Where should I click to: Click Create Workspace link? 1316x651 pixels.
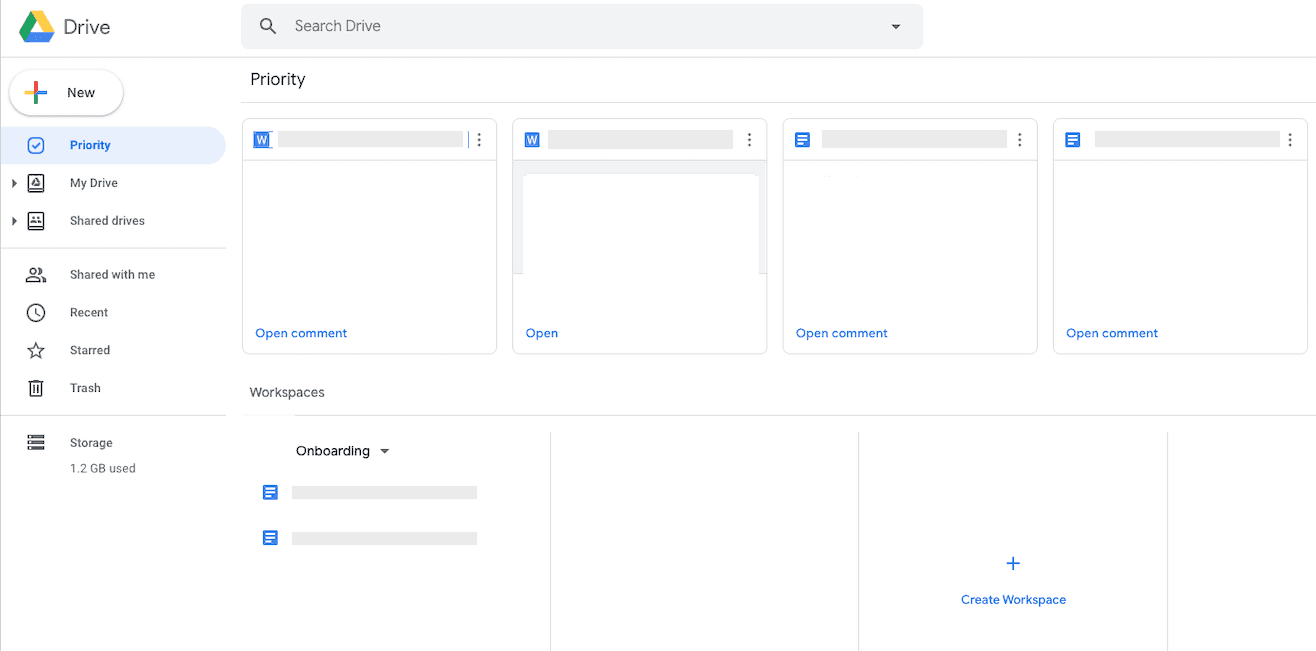(1013, 600)
